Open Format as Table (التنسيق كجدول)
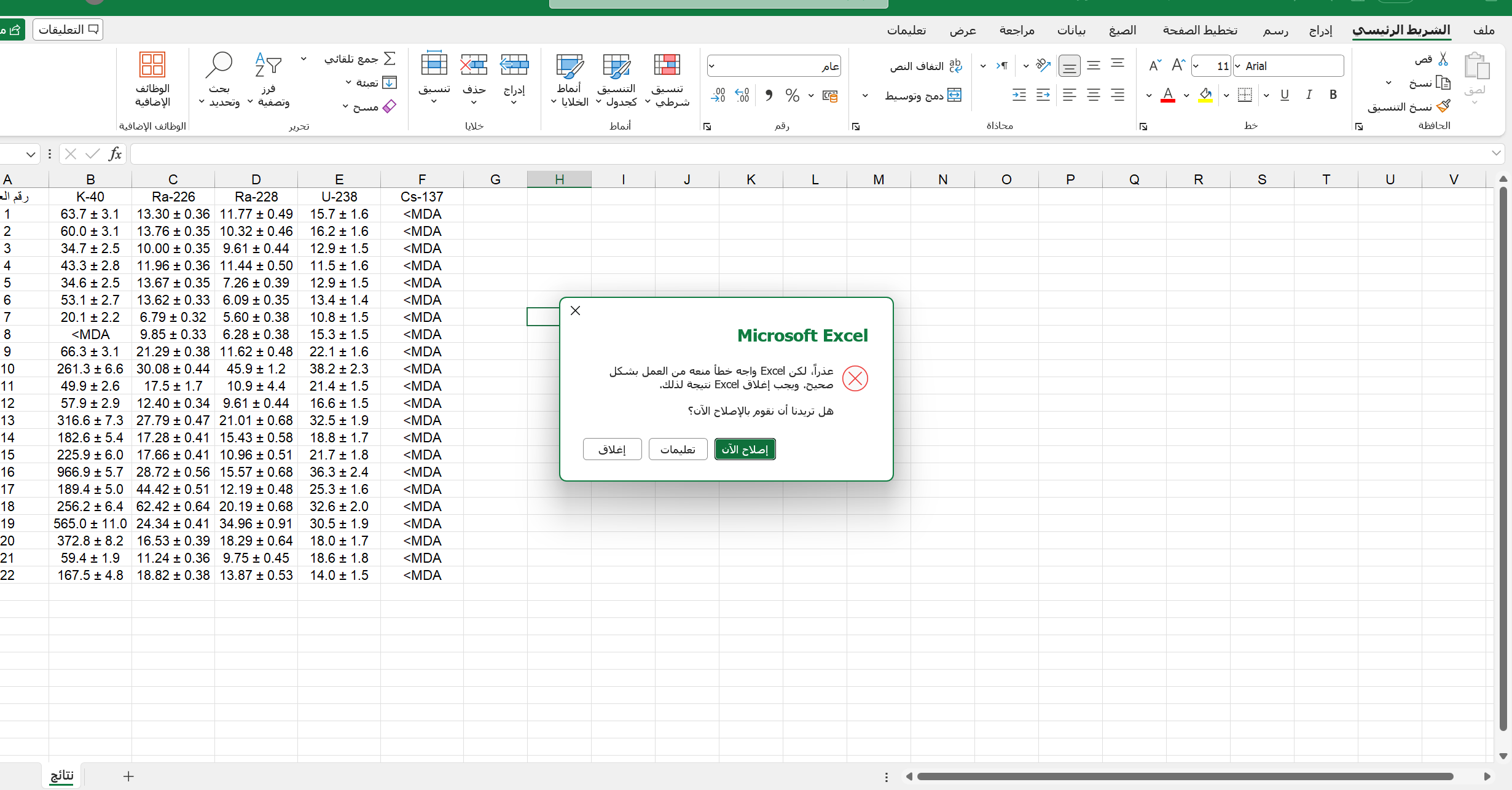The height and width of the screenshot is (790, 1512). [x=616, y=80]
